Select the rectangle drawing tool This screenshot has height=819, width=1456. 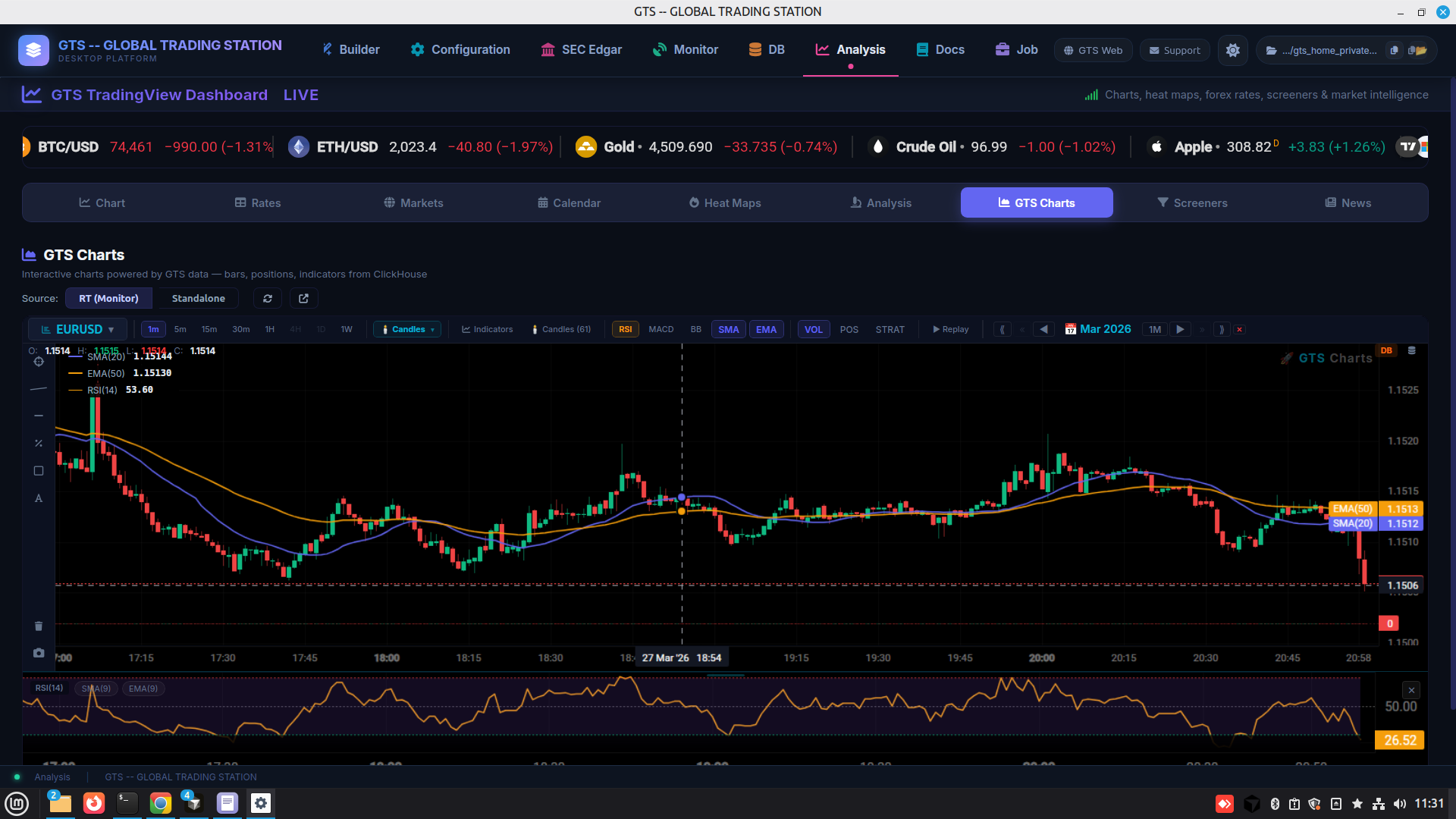click(x=39, y=471)
